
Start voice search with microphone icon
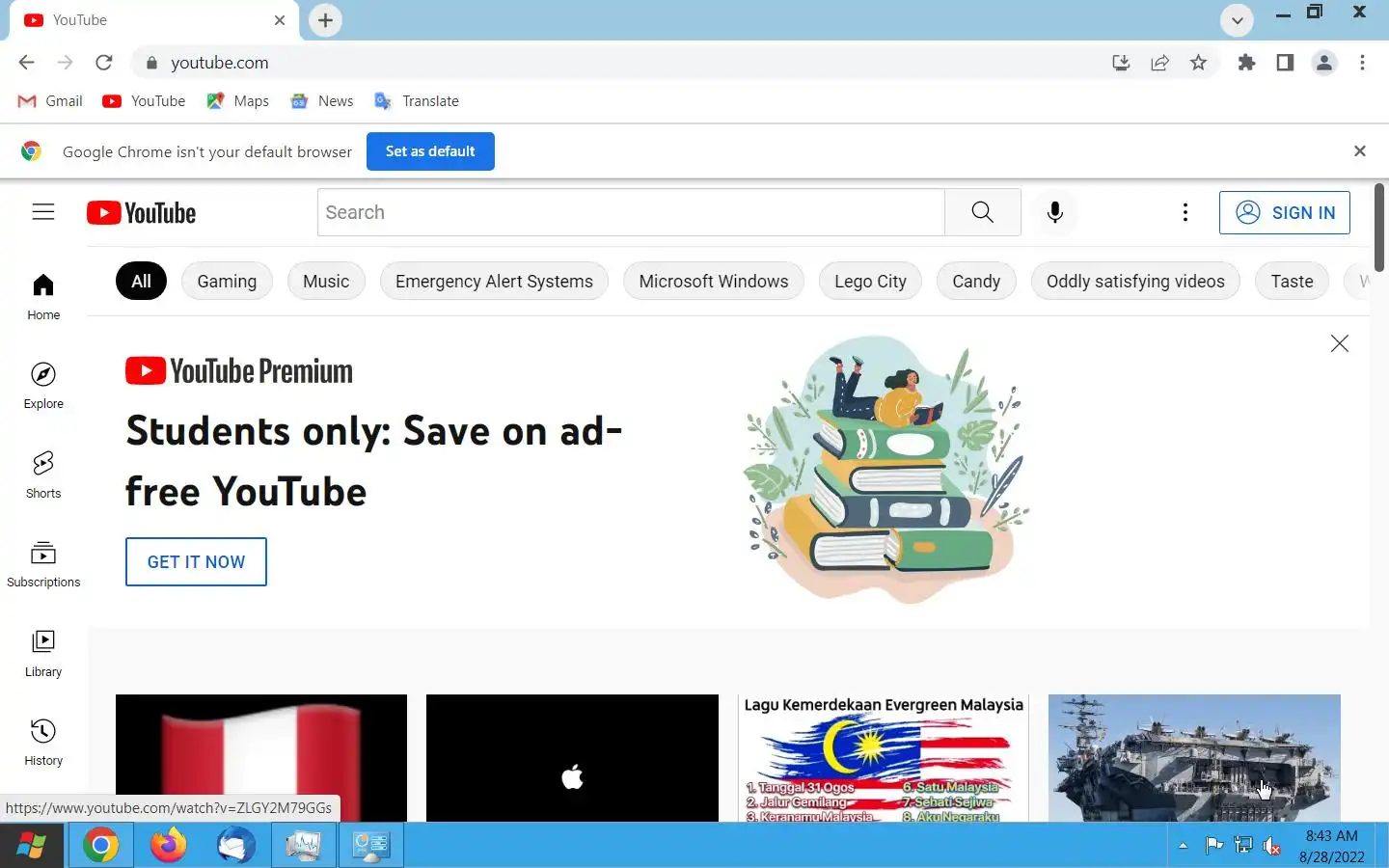pos(1055,212)
